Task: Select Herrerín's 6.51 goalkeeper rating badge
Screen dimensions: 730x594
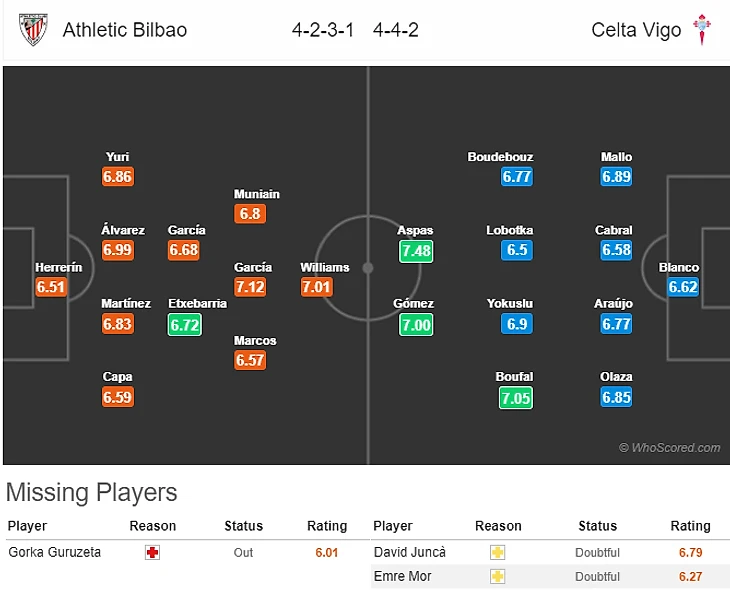Action: (x=51, y=287)
